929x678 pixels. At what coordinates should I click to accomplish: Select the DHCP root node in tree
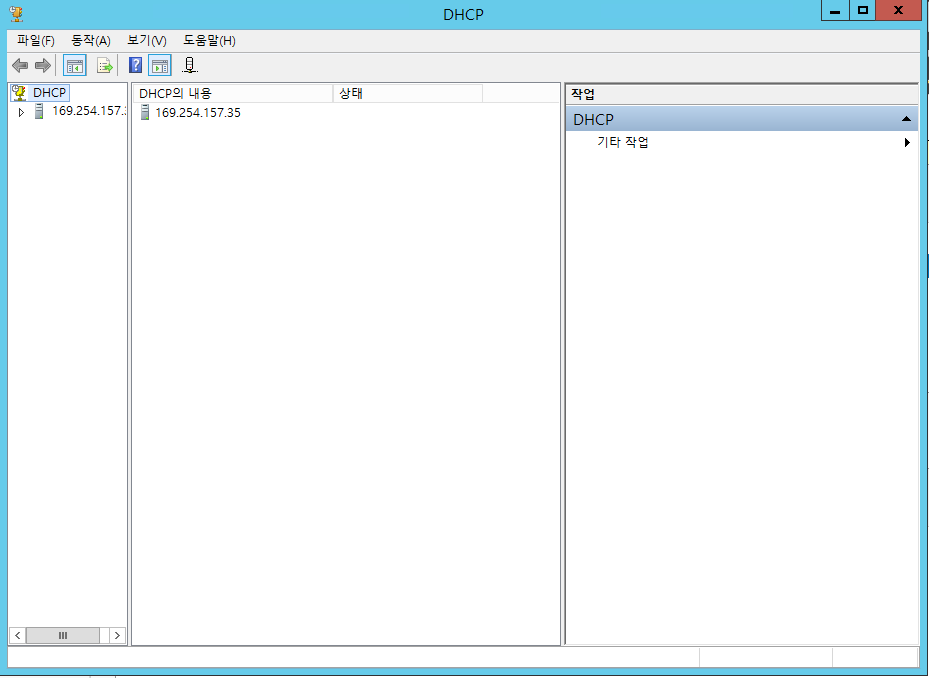(x=48, y=93)
